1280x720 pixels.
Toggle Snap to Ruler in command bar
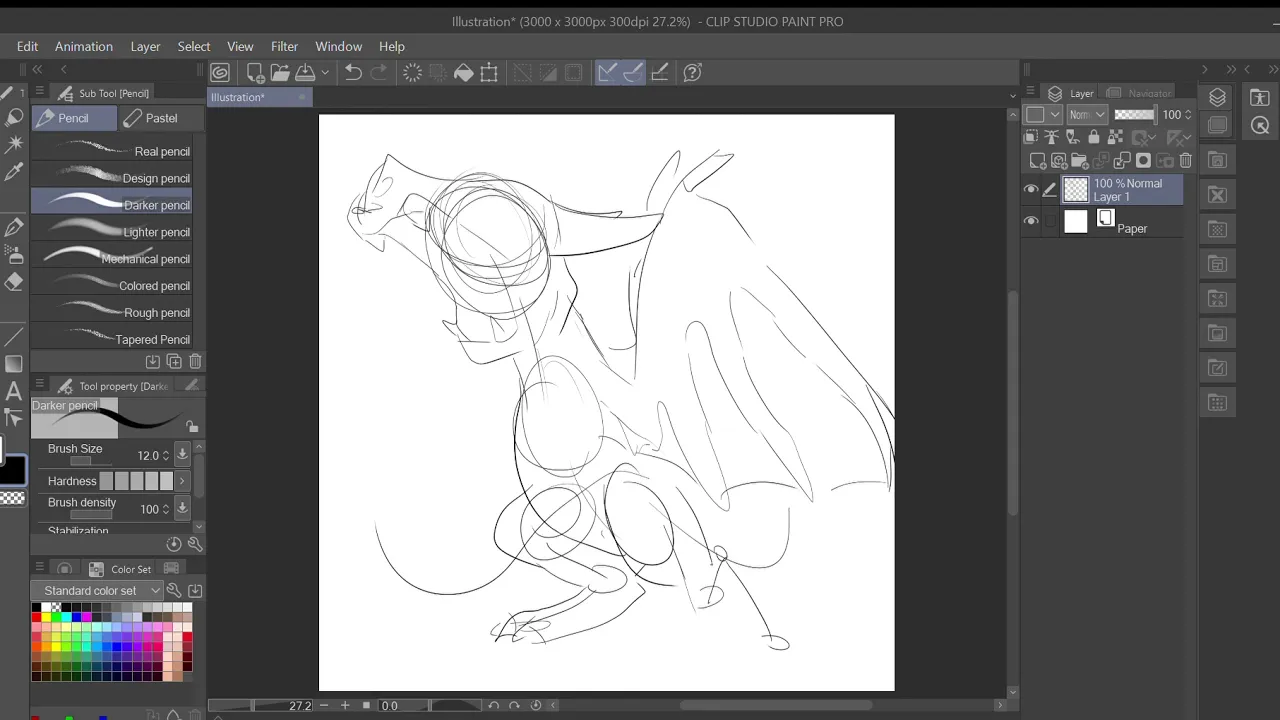607,72
